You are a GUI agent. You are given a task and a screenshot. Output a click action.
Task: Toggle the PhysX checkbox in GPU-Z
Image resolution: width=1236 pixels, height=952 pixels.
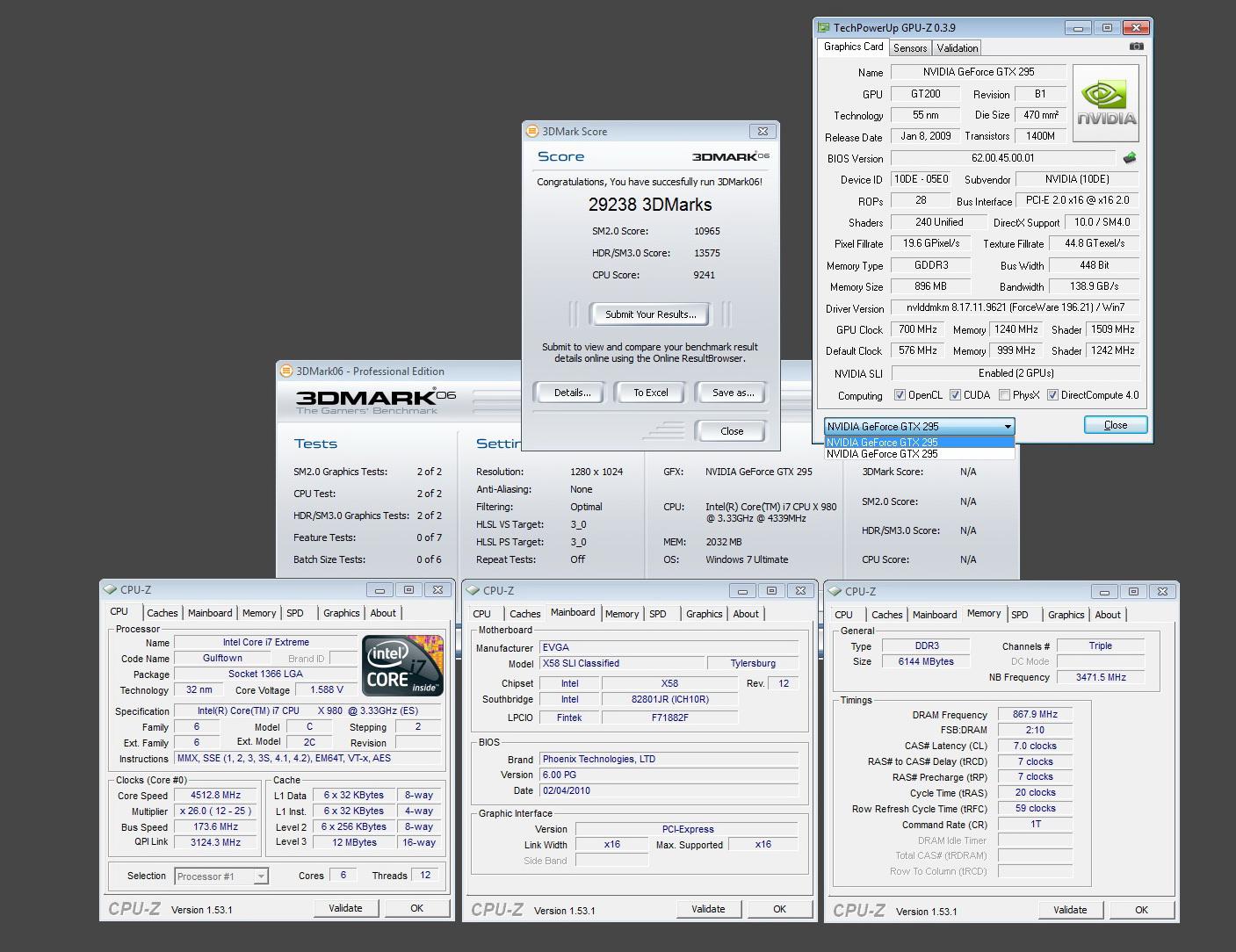(1004, 395)
